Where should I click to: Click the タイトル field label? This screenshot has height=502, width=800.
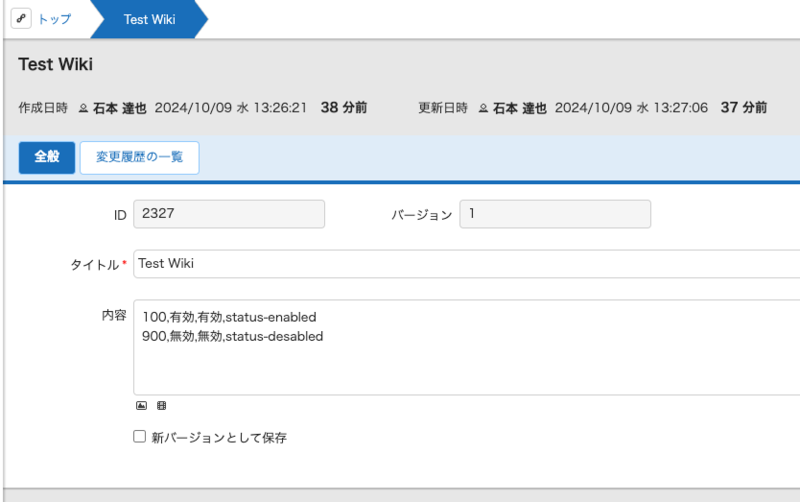pos(95,265)
